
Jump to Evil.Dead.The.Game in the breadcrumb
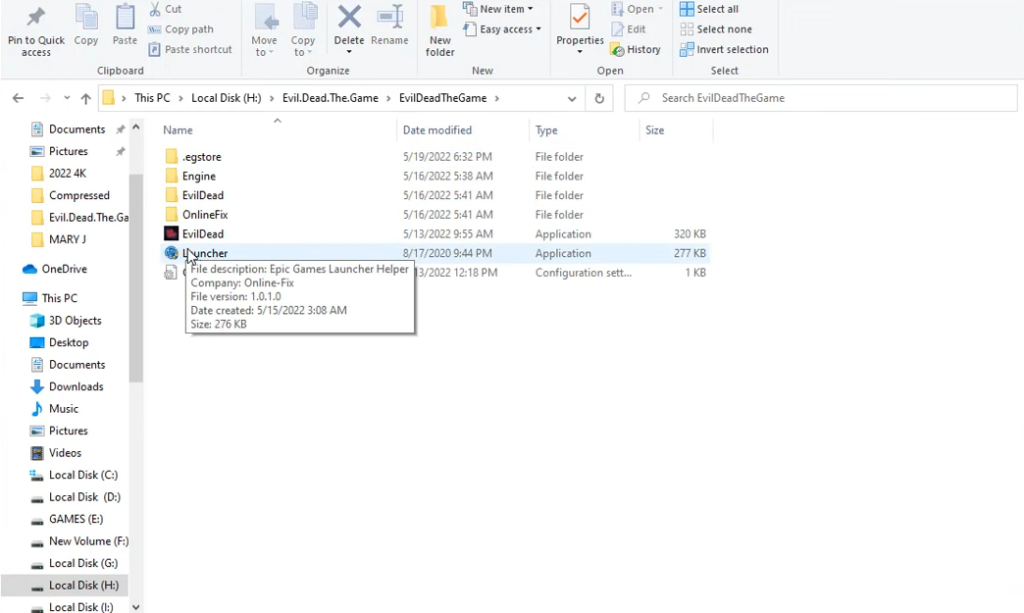pyautogui.click(x=330, y=98)
